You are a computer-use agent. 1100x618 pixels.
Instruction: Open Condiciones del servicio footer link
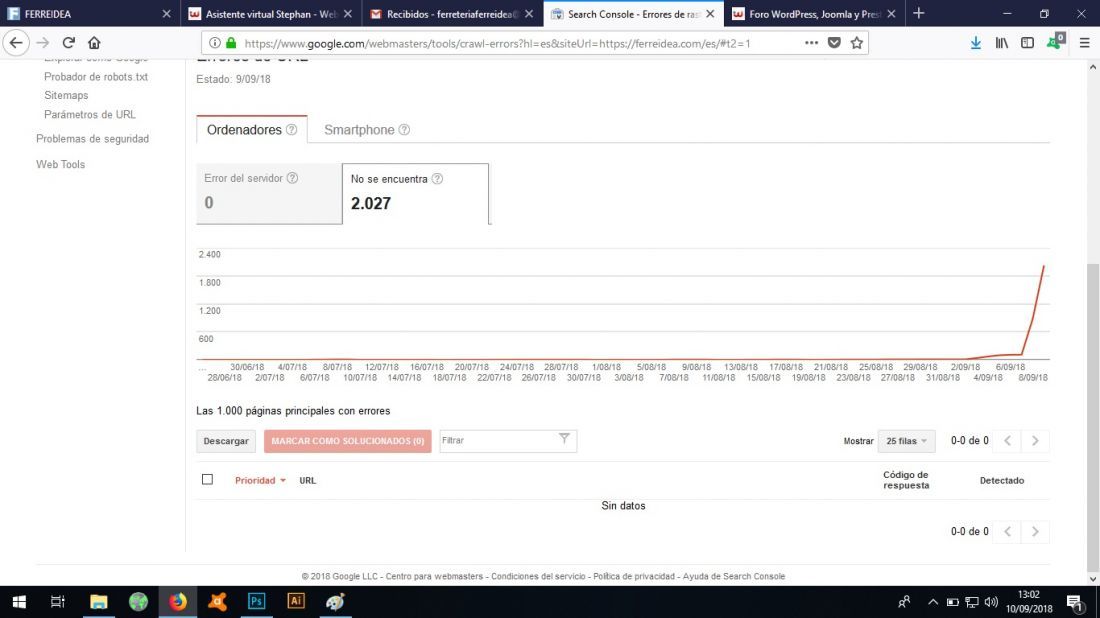pos(538,576)
